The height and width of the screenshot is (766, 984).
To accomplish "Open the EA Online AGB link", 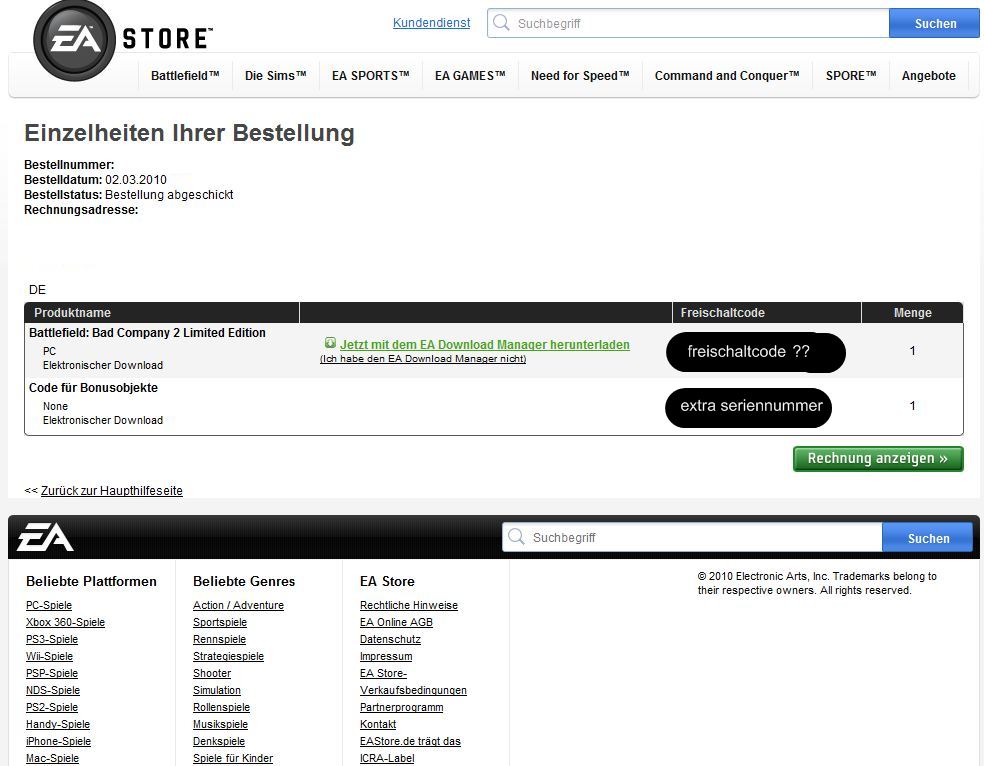I will point(396,622).
